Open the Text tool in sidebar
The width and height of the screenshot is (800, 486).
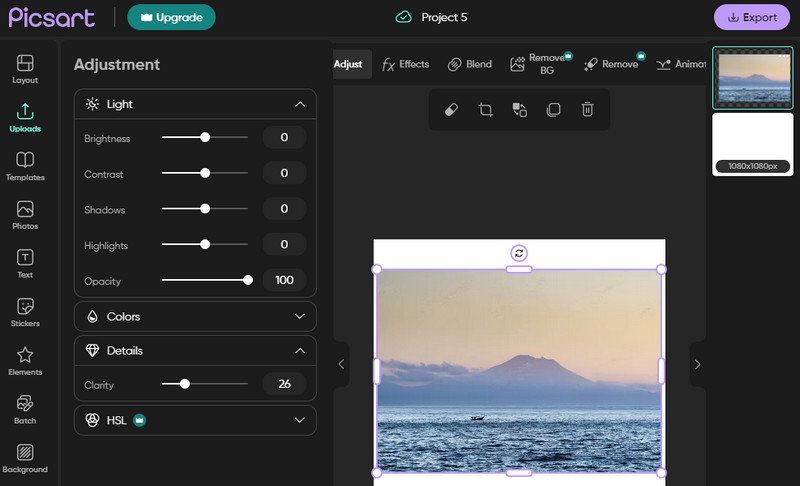pos(25,264)
